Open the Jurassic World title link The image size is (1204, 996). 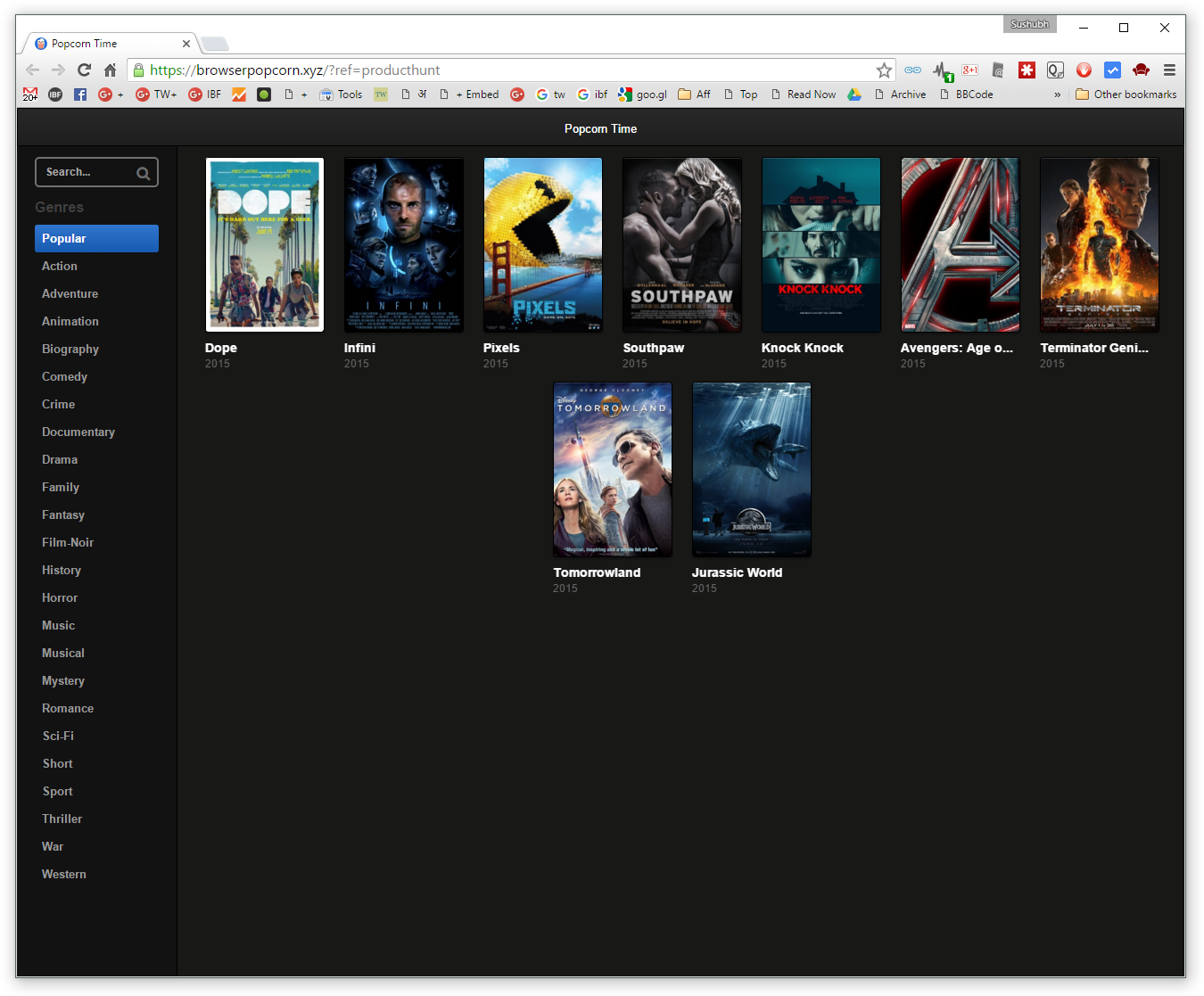coord(737,572)
